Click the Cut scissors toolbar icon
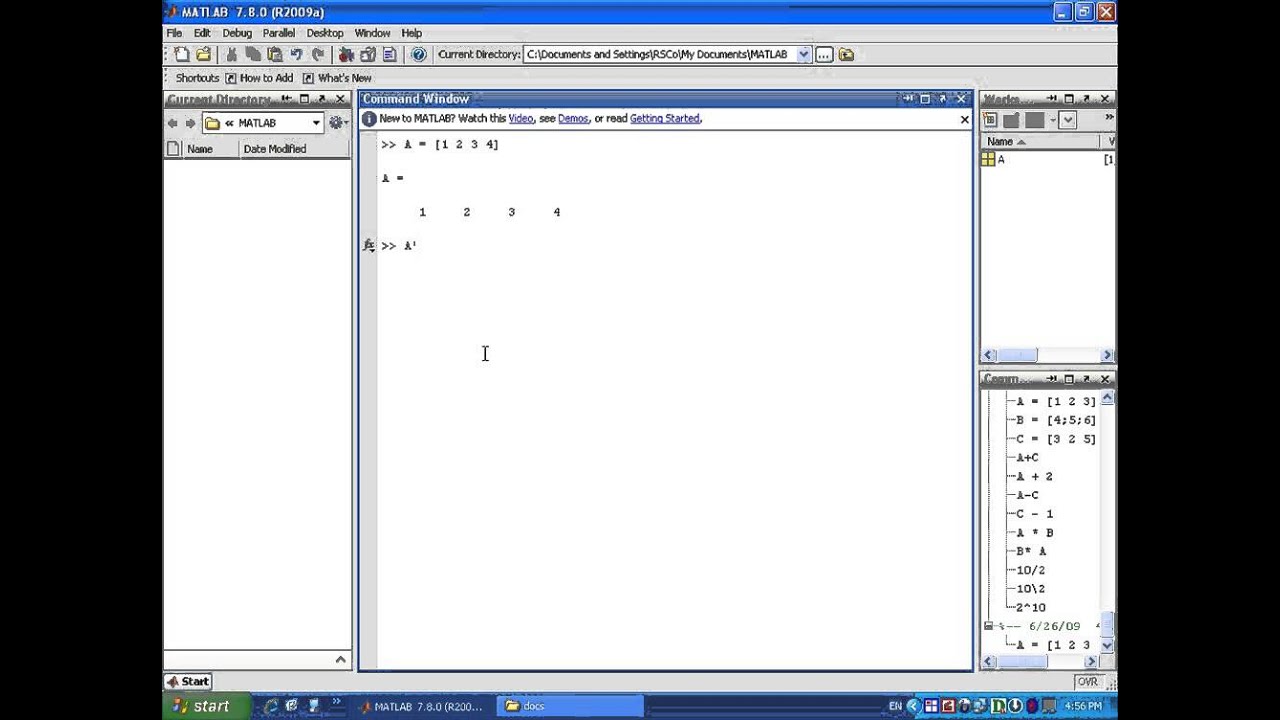Screen dimensions: 1280x720 [x=232, y=55]
